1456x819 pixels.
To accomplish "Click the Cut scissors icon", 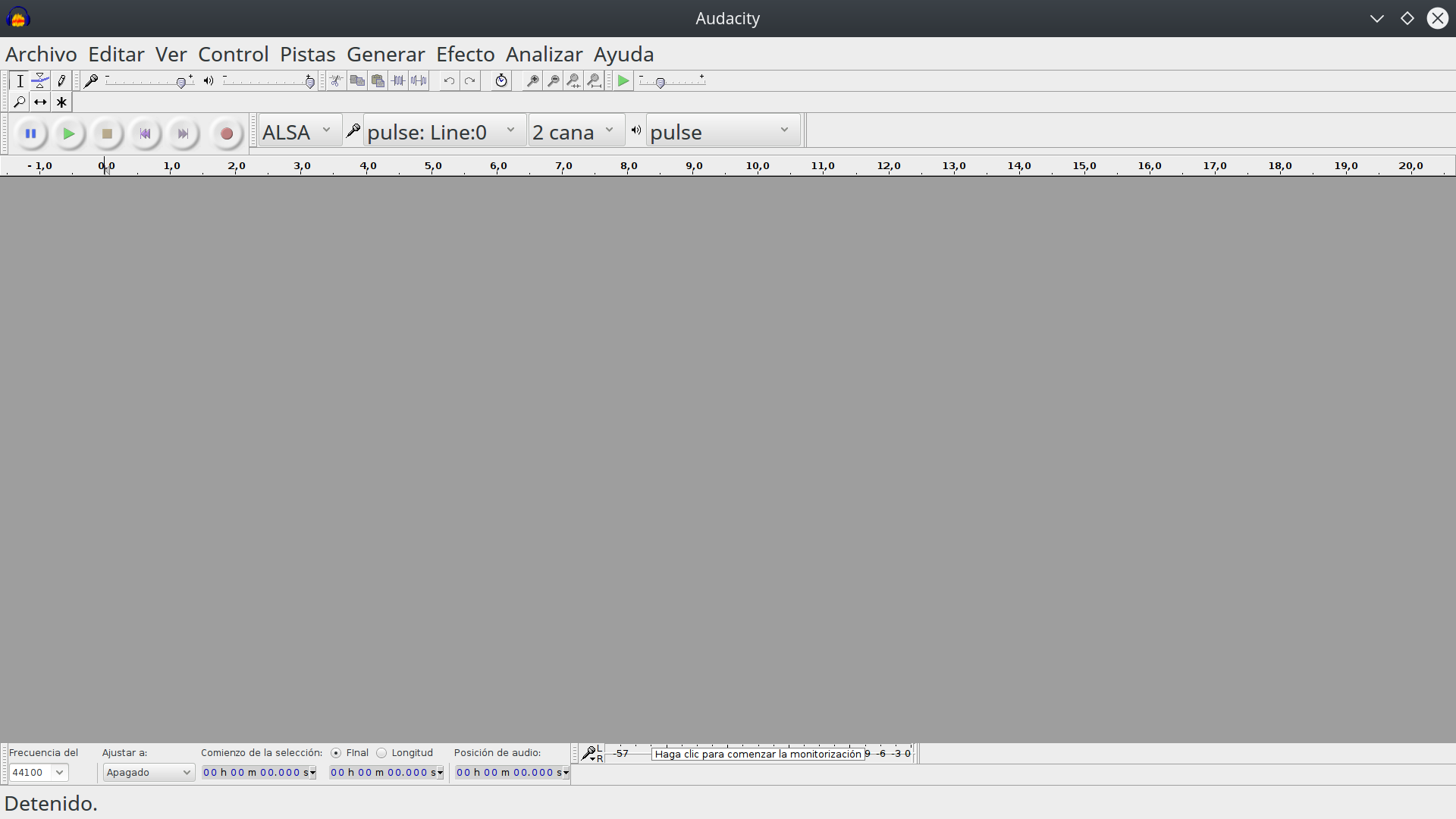I will (x=336, y=81).
